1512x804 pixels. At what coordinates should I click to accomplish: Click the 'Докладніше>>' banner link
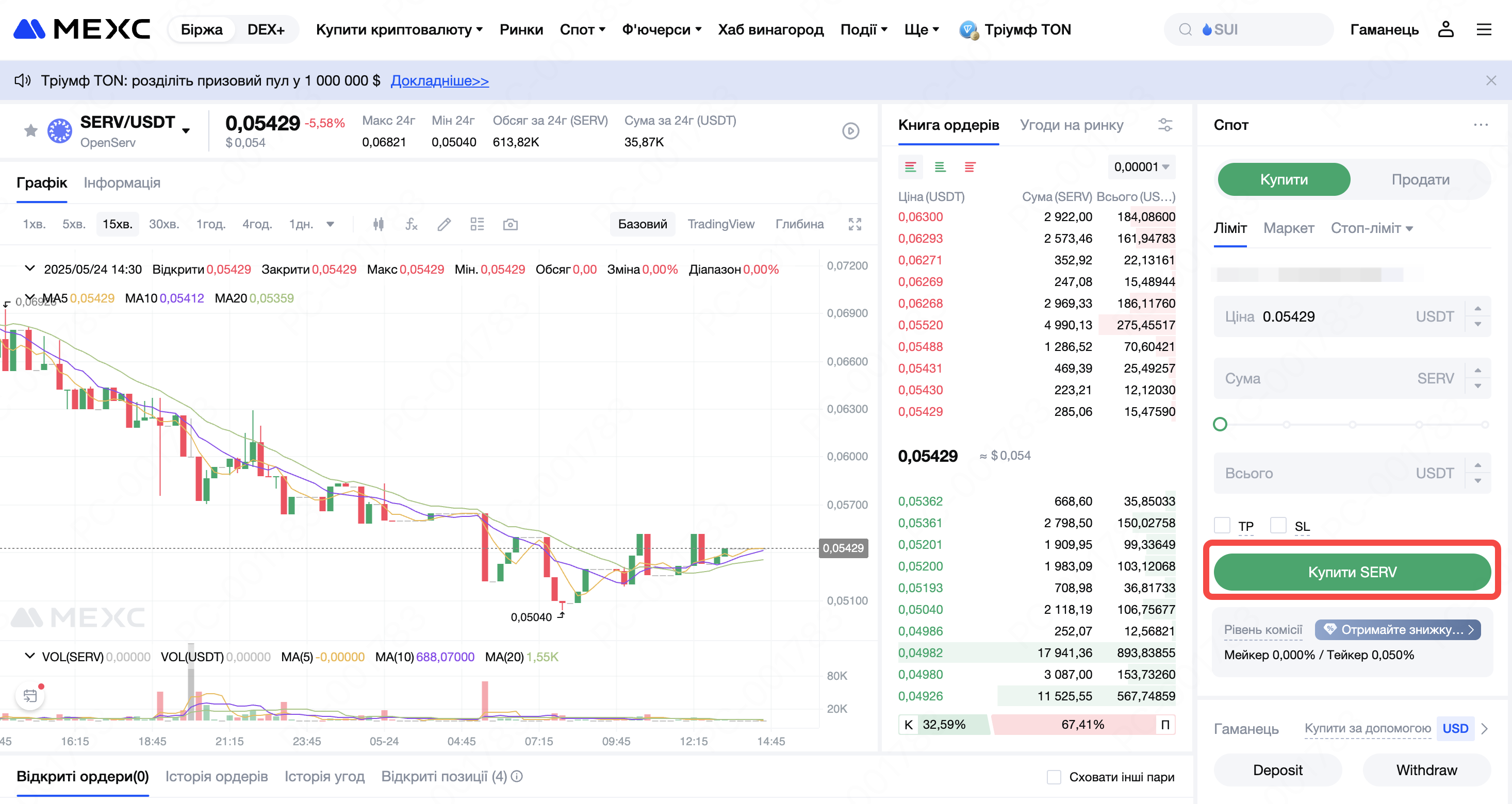[x=440, y=81]
